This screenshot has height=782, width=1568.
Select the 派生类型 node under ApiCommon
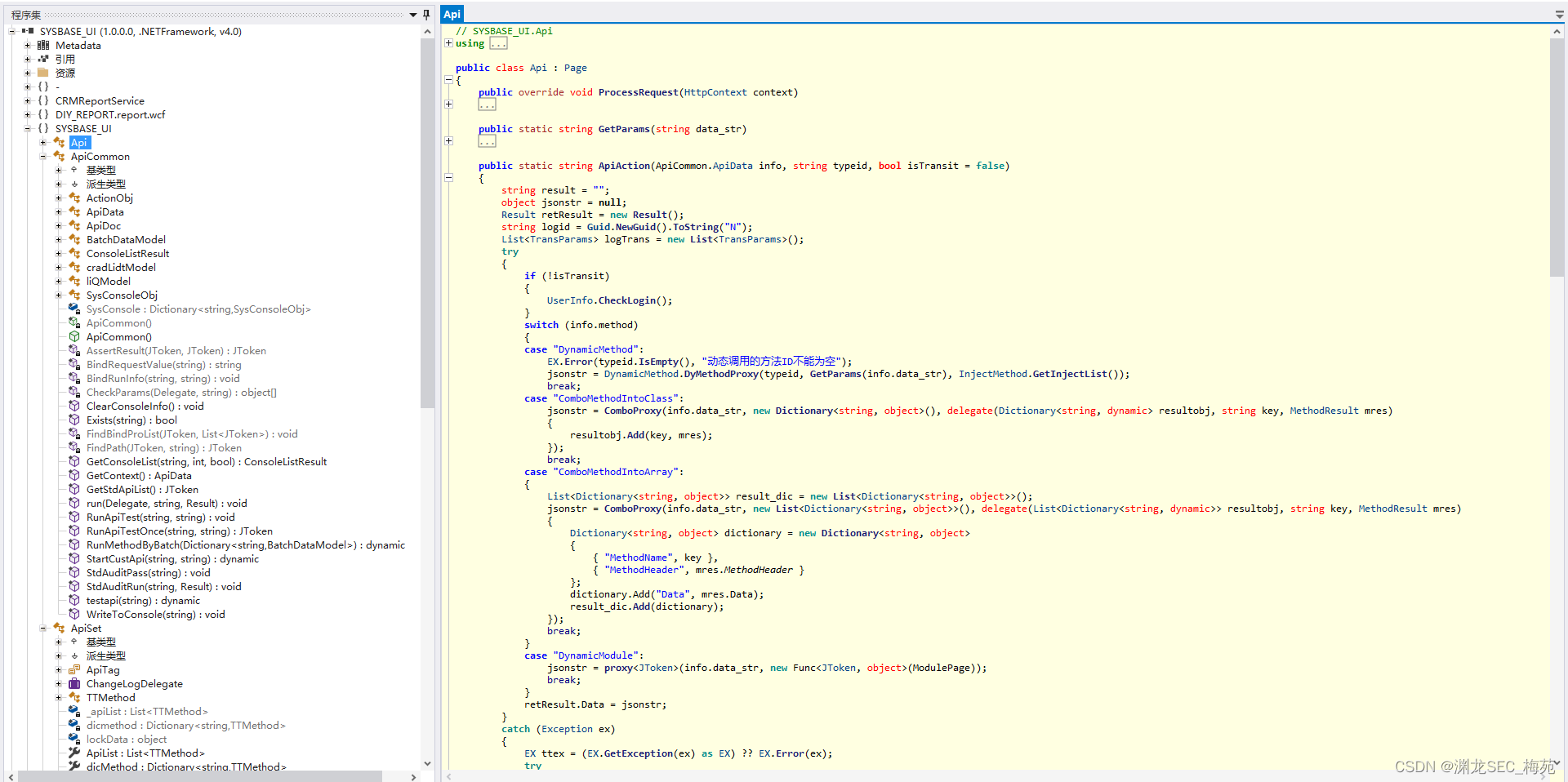(106, 184)
